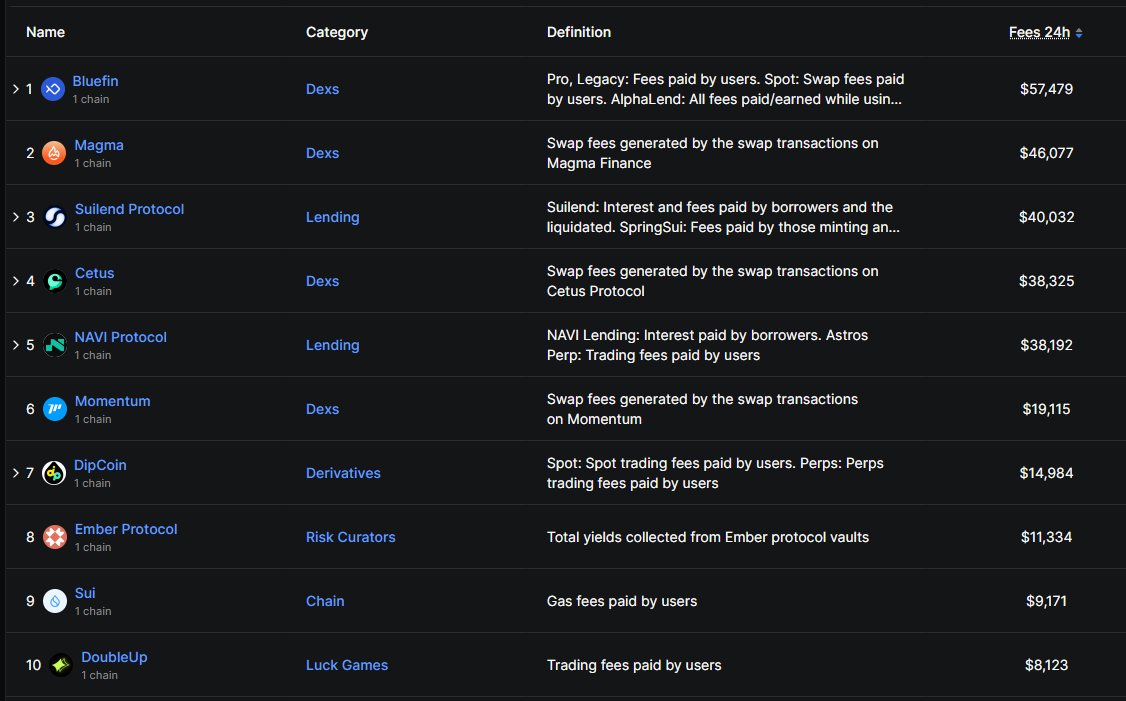This screenshot has width=1126, height=701.
Task: Expand the DipCoin row chevron
Action: [16, 473]
